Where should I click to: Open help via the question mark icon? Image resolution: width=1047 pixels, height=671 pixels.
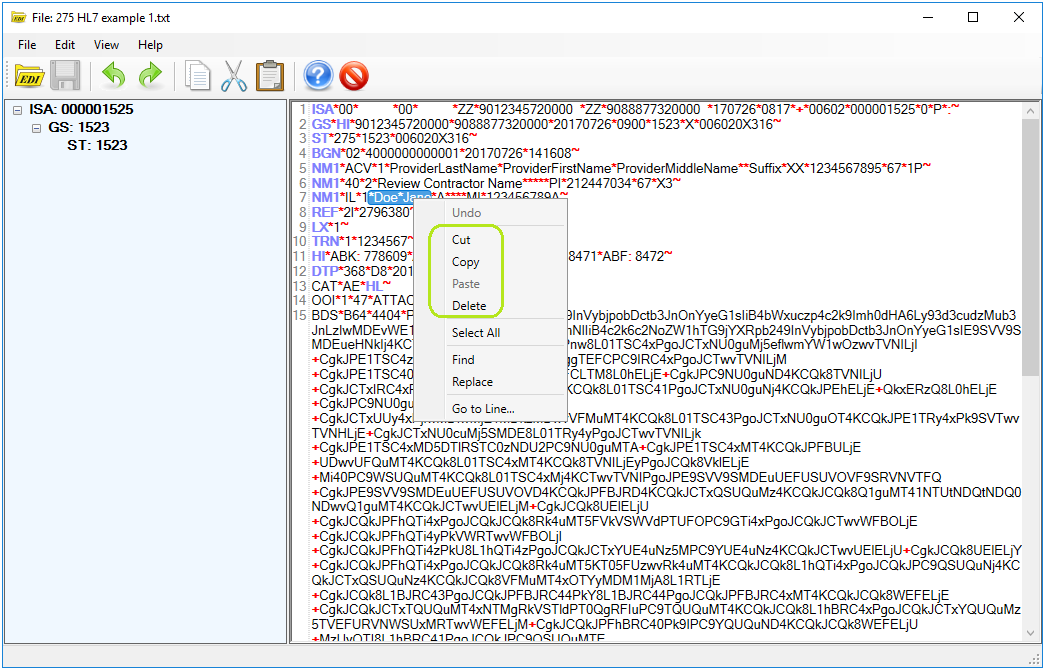click(317, 76)
